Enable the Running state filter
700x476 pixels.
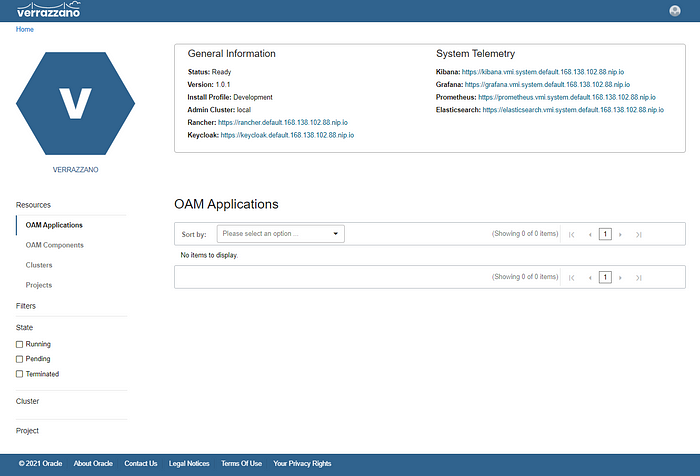tap(19, 344)
